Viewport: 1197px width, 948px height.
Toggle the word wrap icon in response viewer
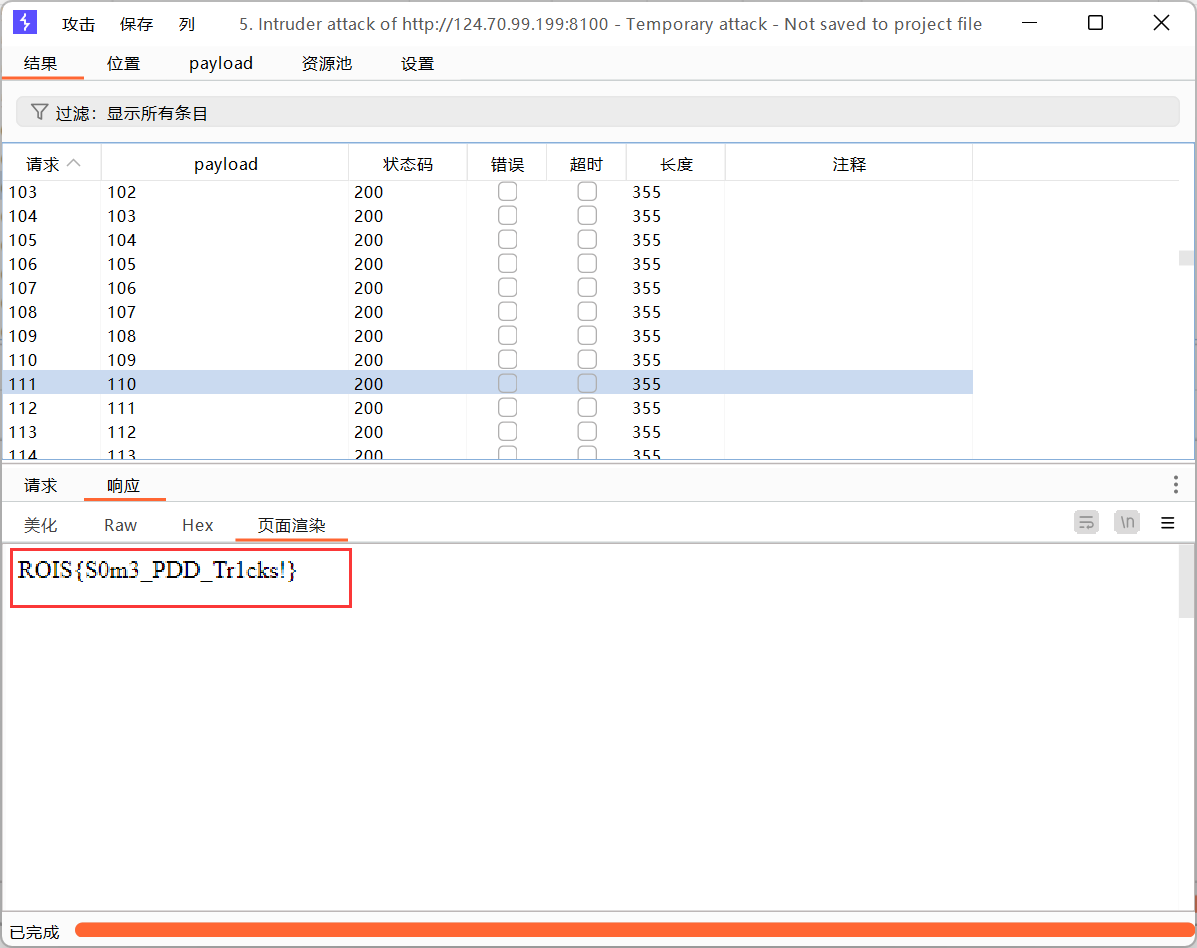[x=1086, y=522]
